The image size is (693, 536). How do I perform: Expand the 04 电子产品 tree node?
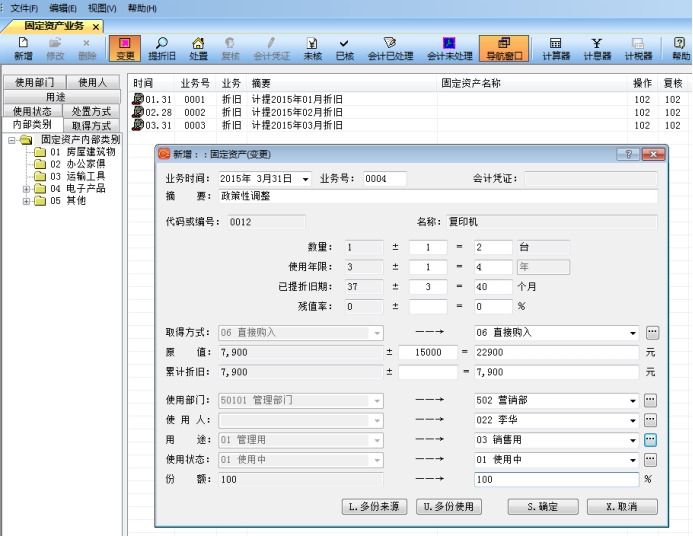pyautogui.click(x=27, y=189)
